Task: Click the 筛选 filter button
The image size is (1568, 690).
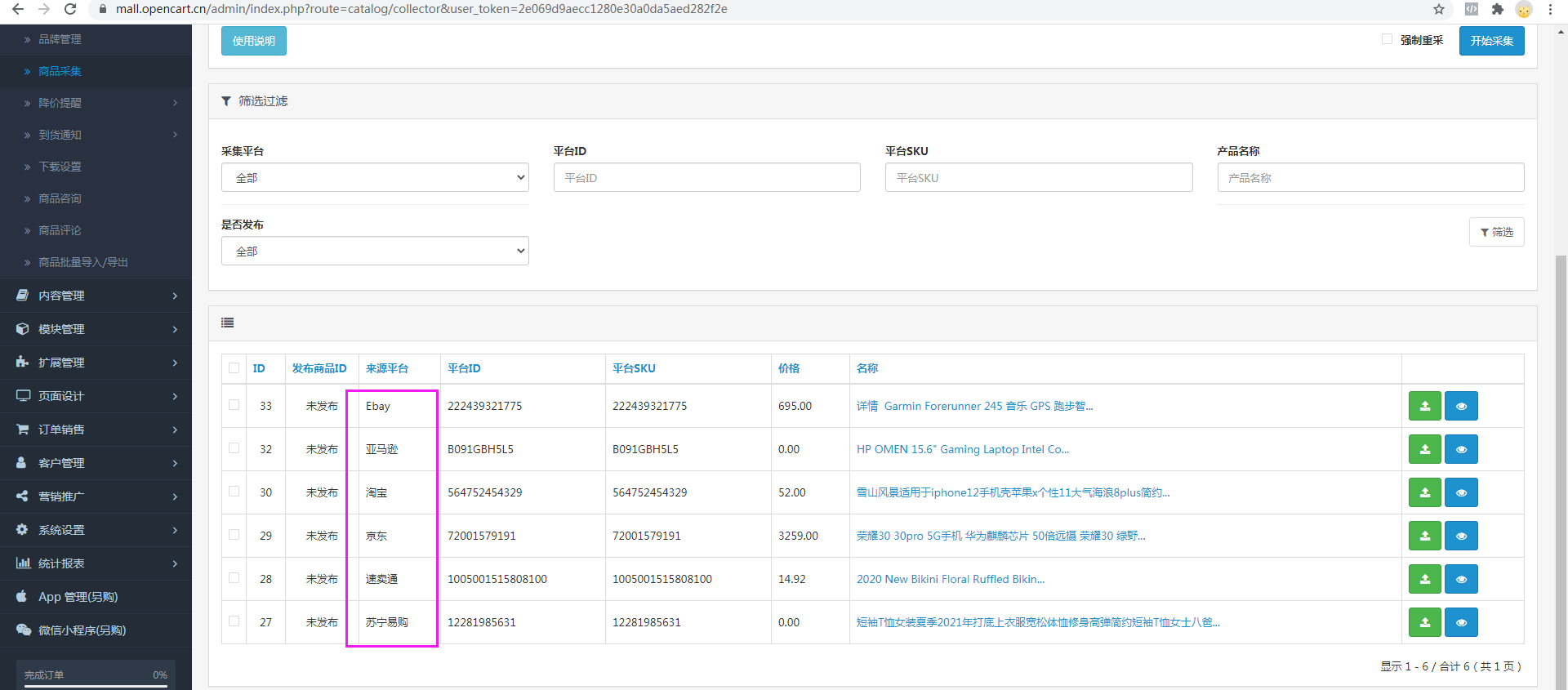Action: [1496, 232]
